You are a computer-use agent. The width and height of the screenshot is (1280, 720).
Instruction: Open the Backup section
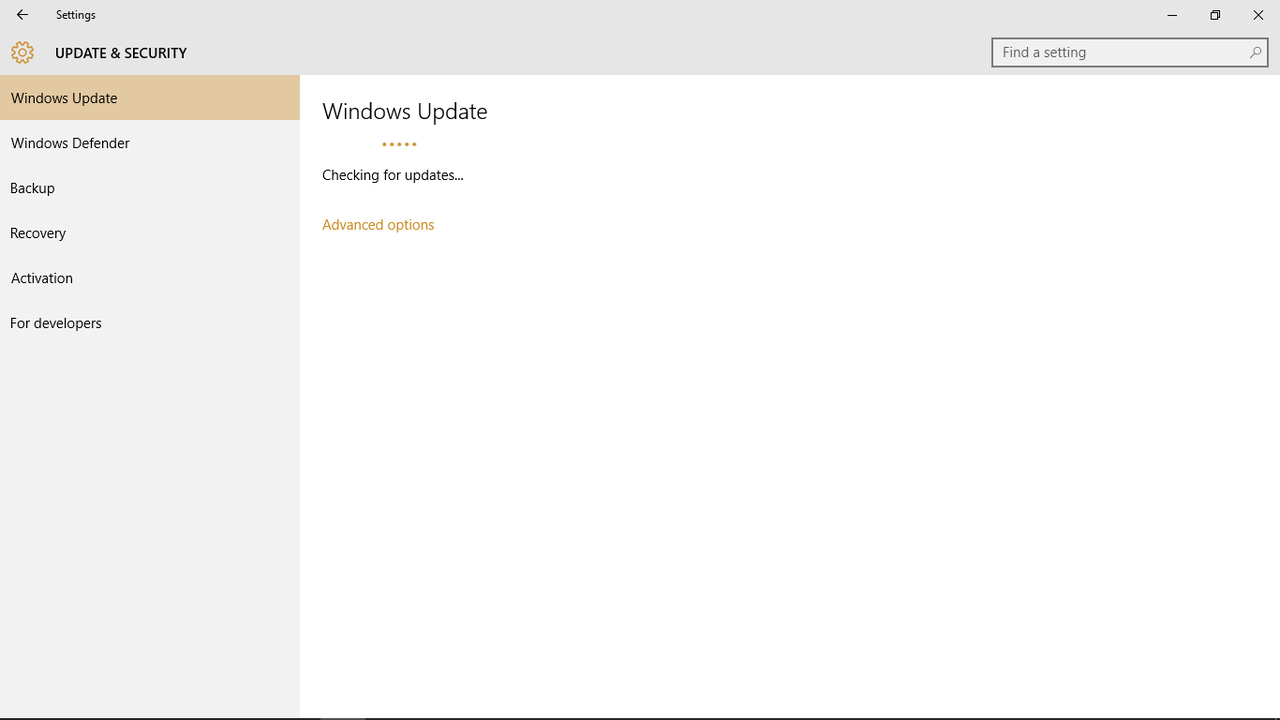(x=150, y=188)
